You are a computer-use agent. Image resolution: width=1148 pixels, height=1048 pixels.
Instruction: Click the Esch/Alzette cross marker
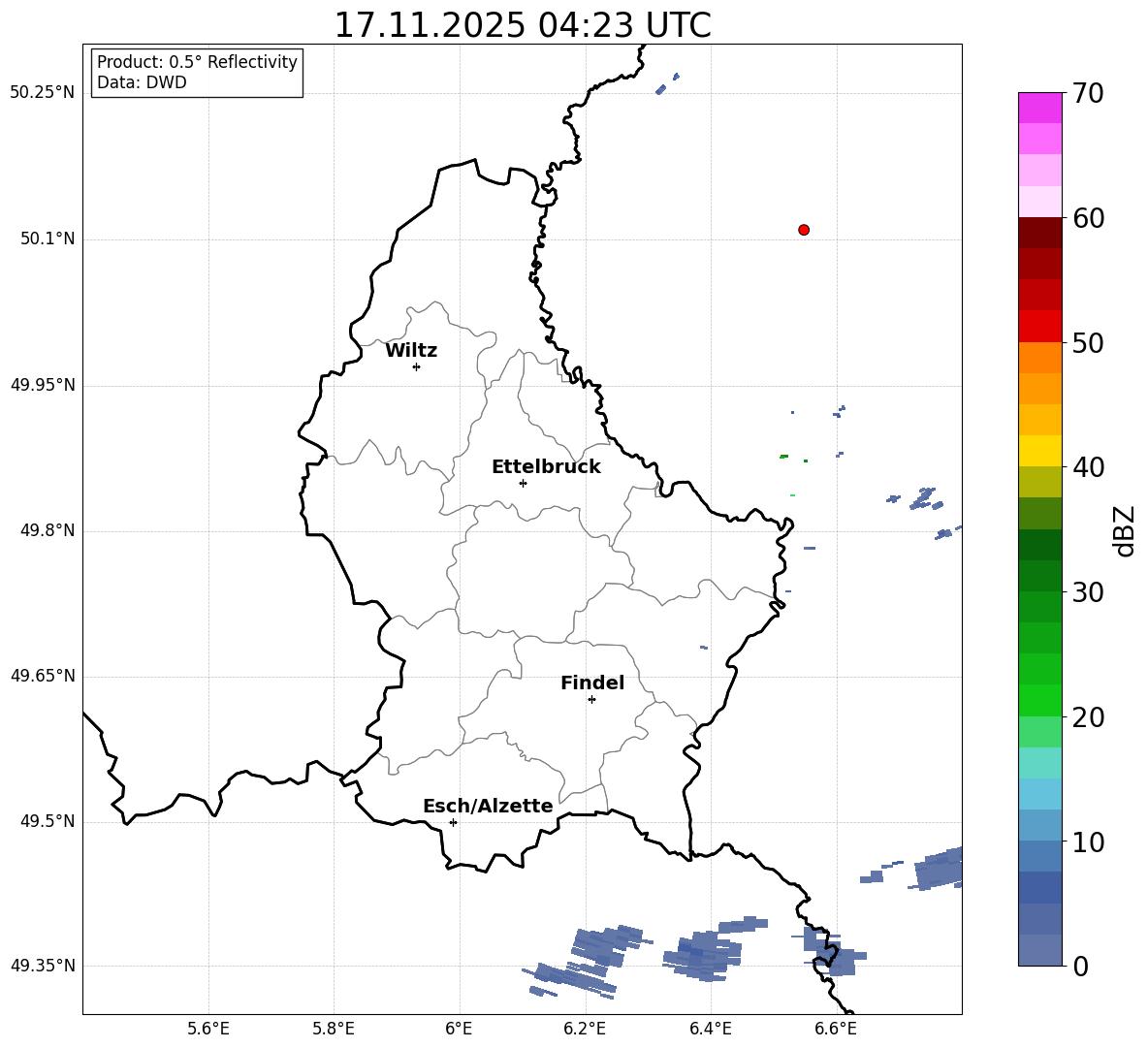(453, 822)
